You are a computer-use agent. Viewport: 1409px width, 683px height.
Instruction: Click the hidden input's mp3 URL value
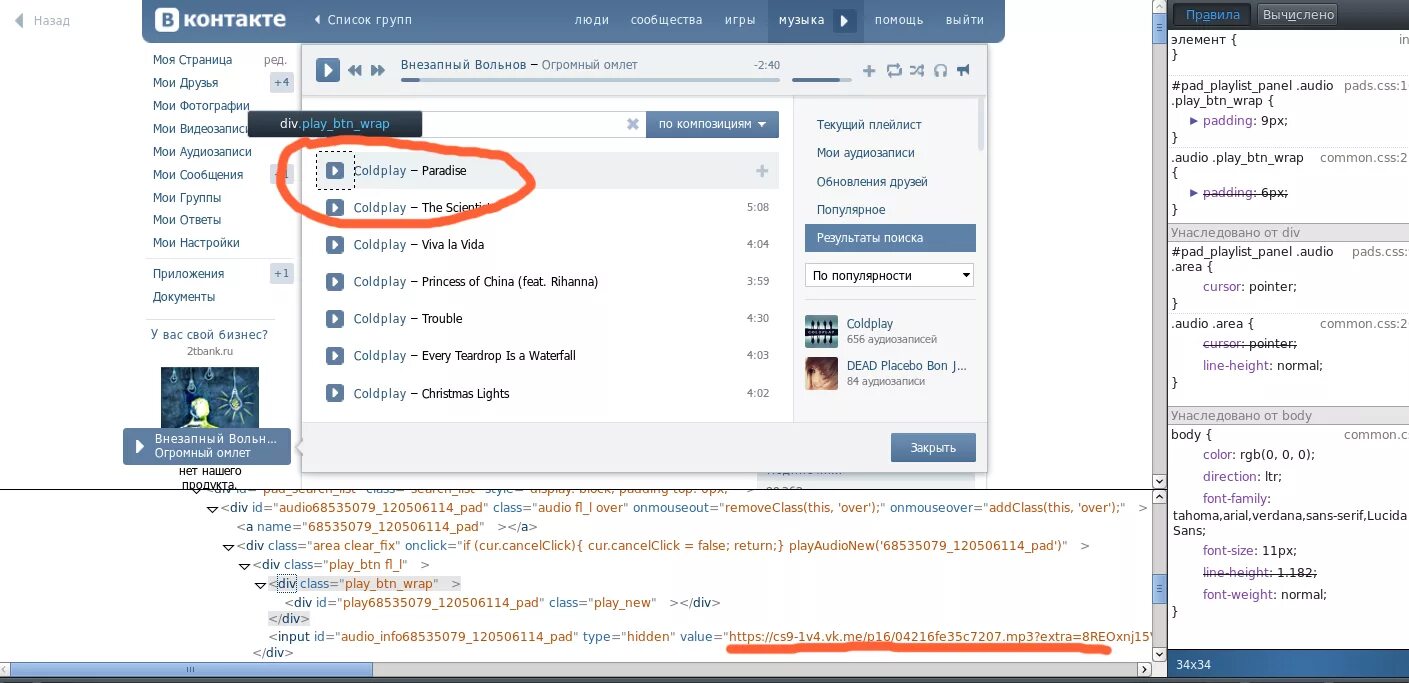pos(940,636)
